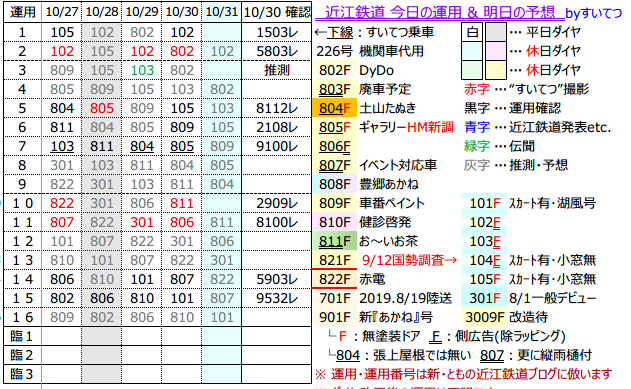Click the ギャラリーHM新調 note

tap(406, 128)
